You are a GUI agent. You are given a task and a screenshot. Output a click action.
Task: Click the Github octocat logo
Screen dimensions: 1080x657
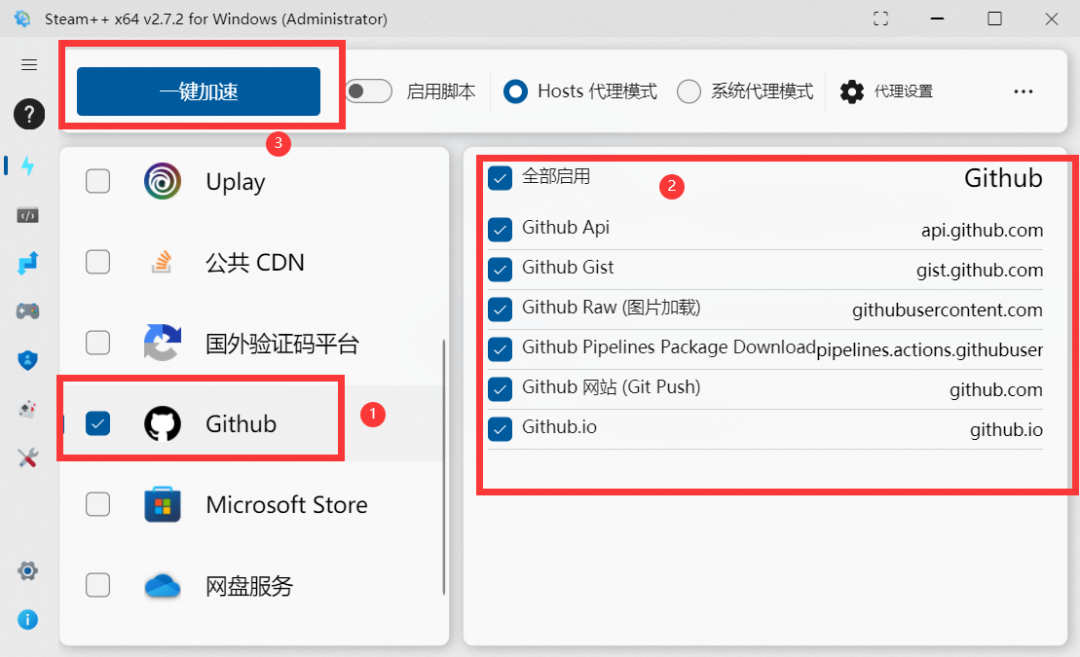(x=163, y=424)
